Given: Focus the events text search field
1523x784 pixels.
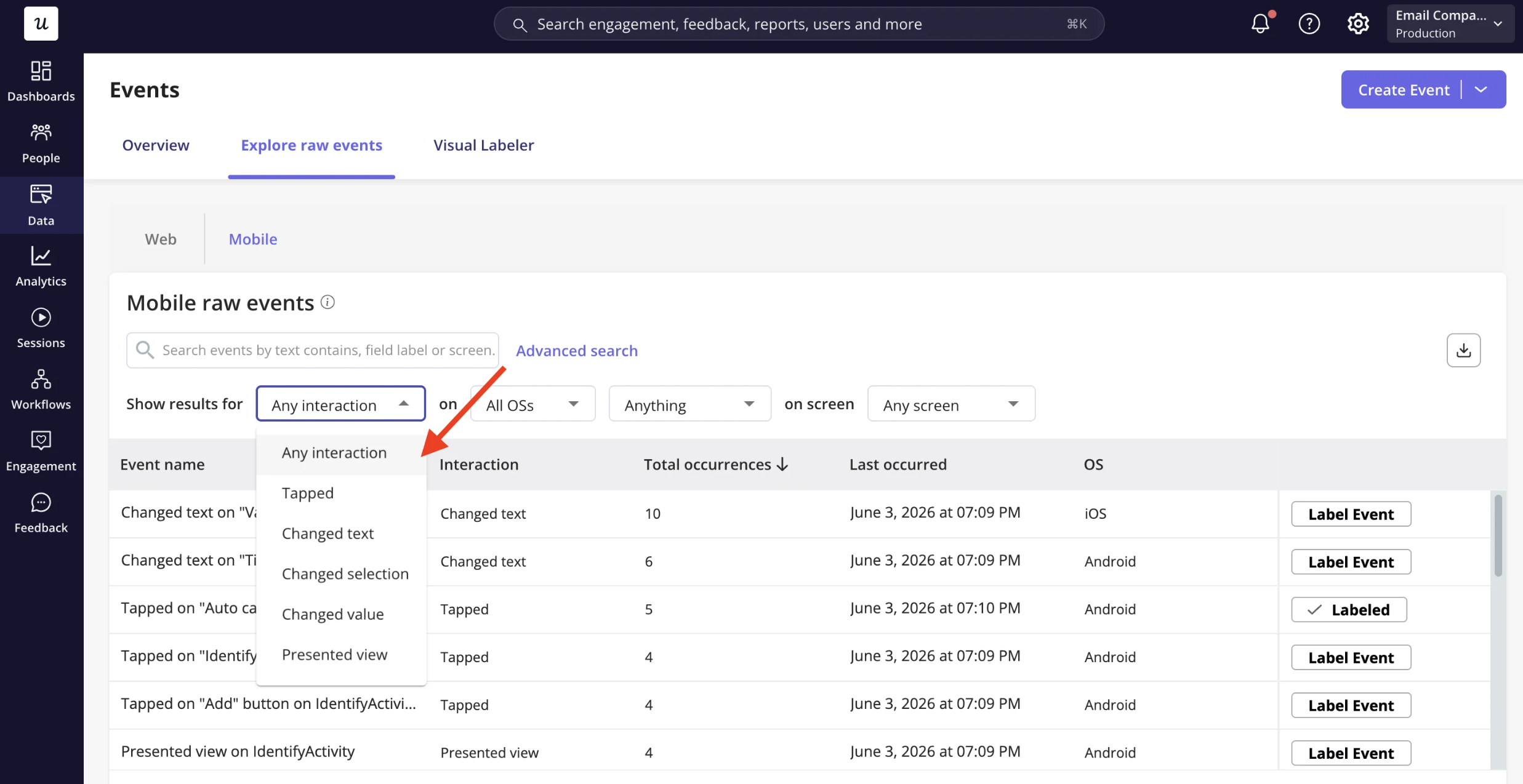Looking at the screenshot, I should coord(313,350).
